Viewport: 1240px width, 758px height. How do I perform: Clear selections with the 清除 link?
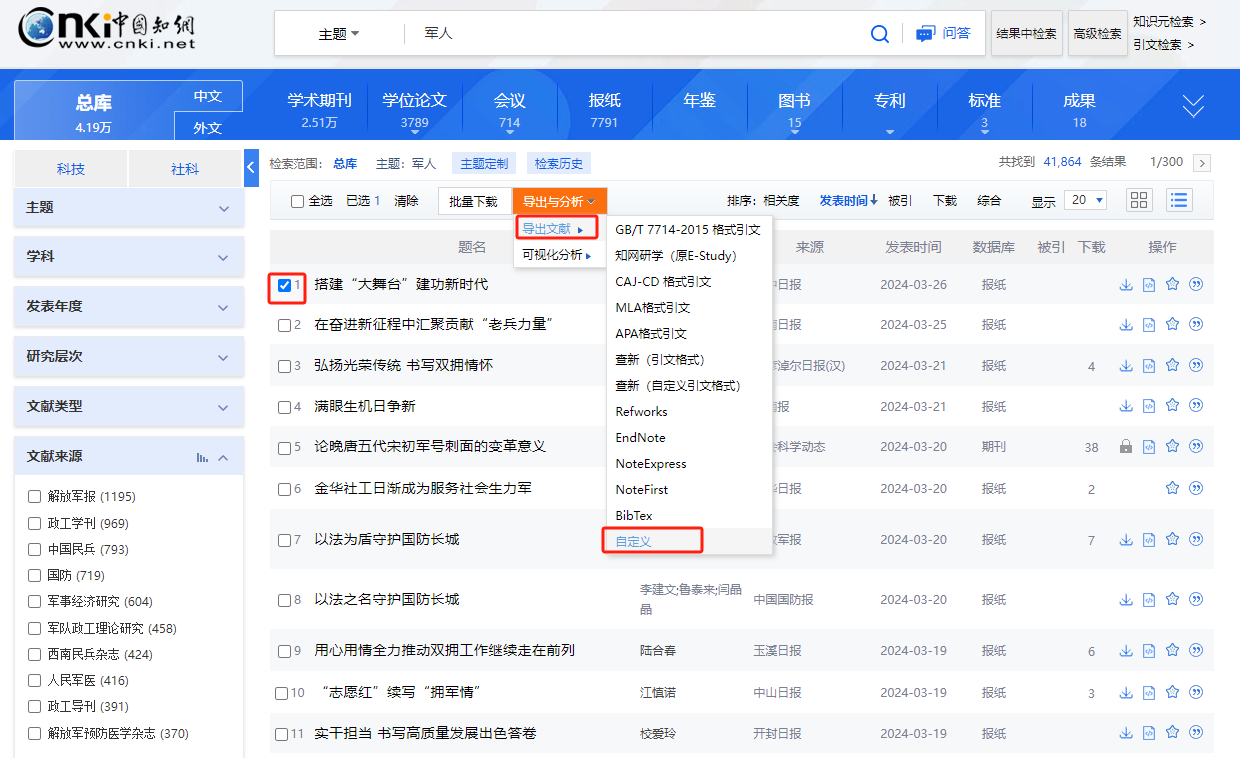click(x=406, y=201)
